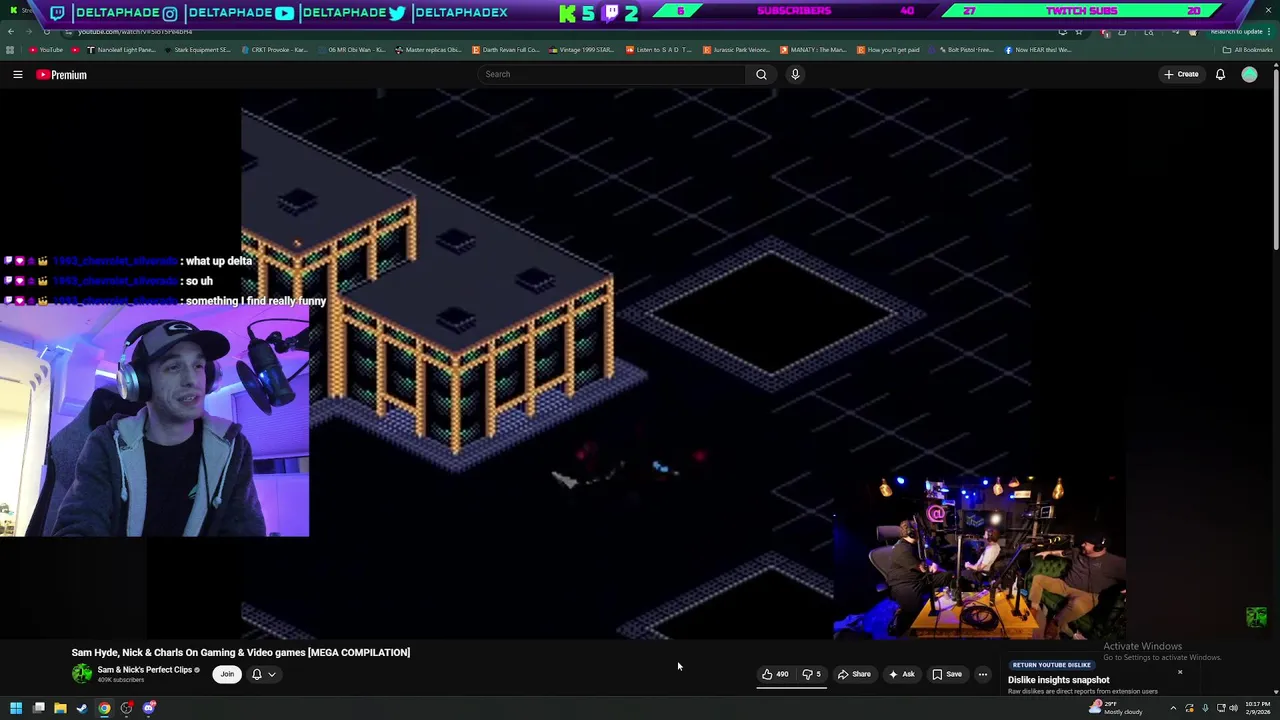The image size is (1280, 720).
Task: Open Windows Start menu
Action: click(x=16, y=708)
